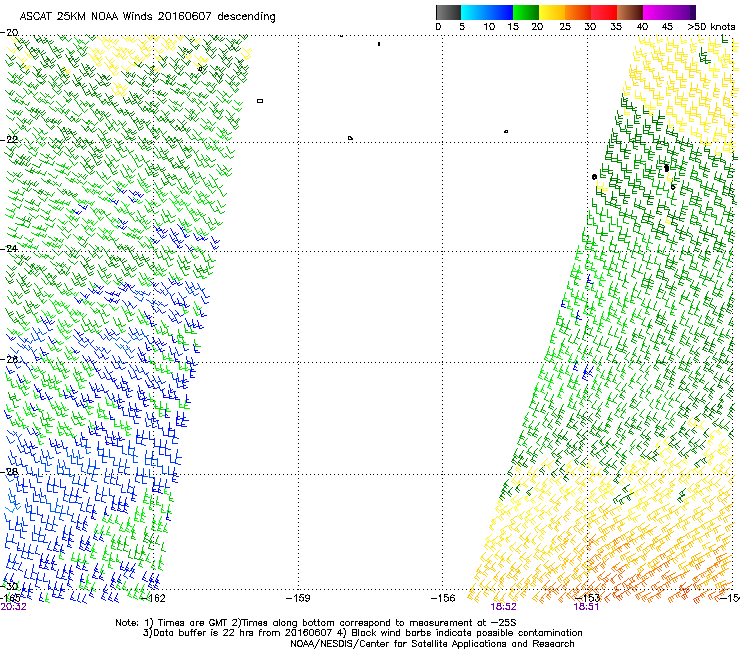Click the 'NOAA/NESDIS/Center for Satellite Applications and Research' credit

(x=432, y=644)
